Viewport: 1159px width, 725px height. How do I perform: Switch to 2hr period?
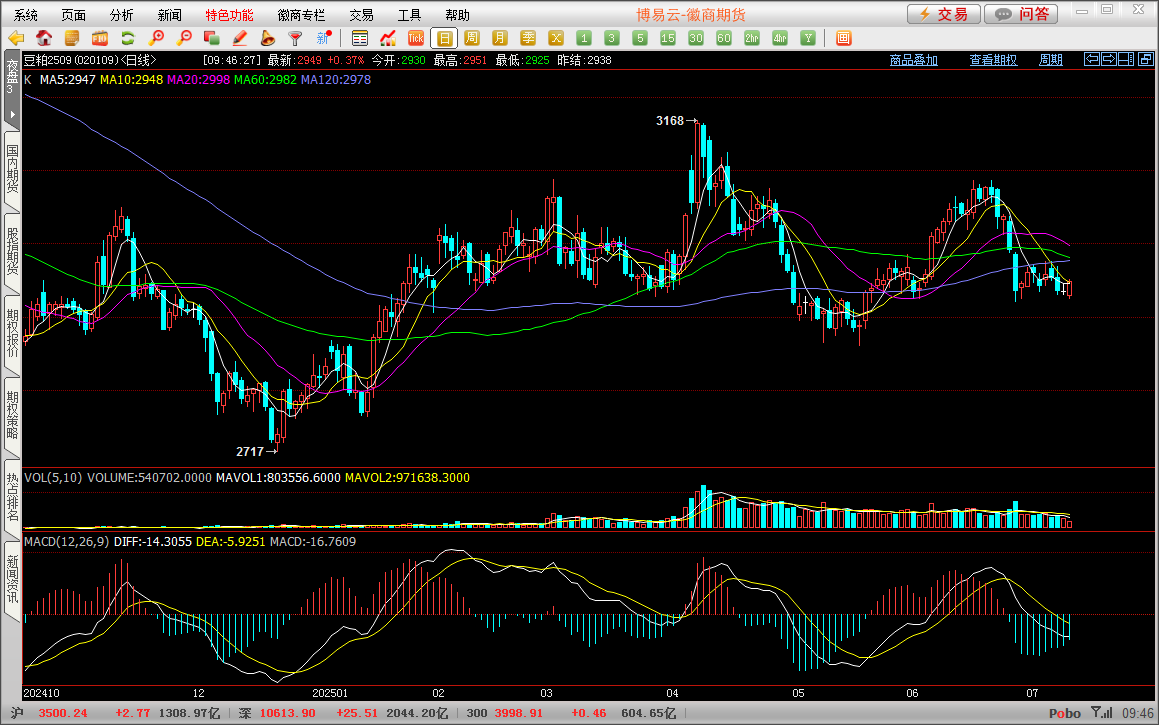click(x=752, y=38)
